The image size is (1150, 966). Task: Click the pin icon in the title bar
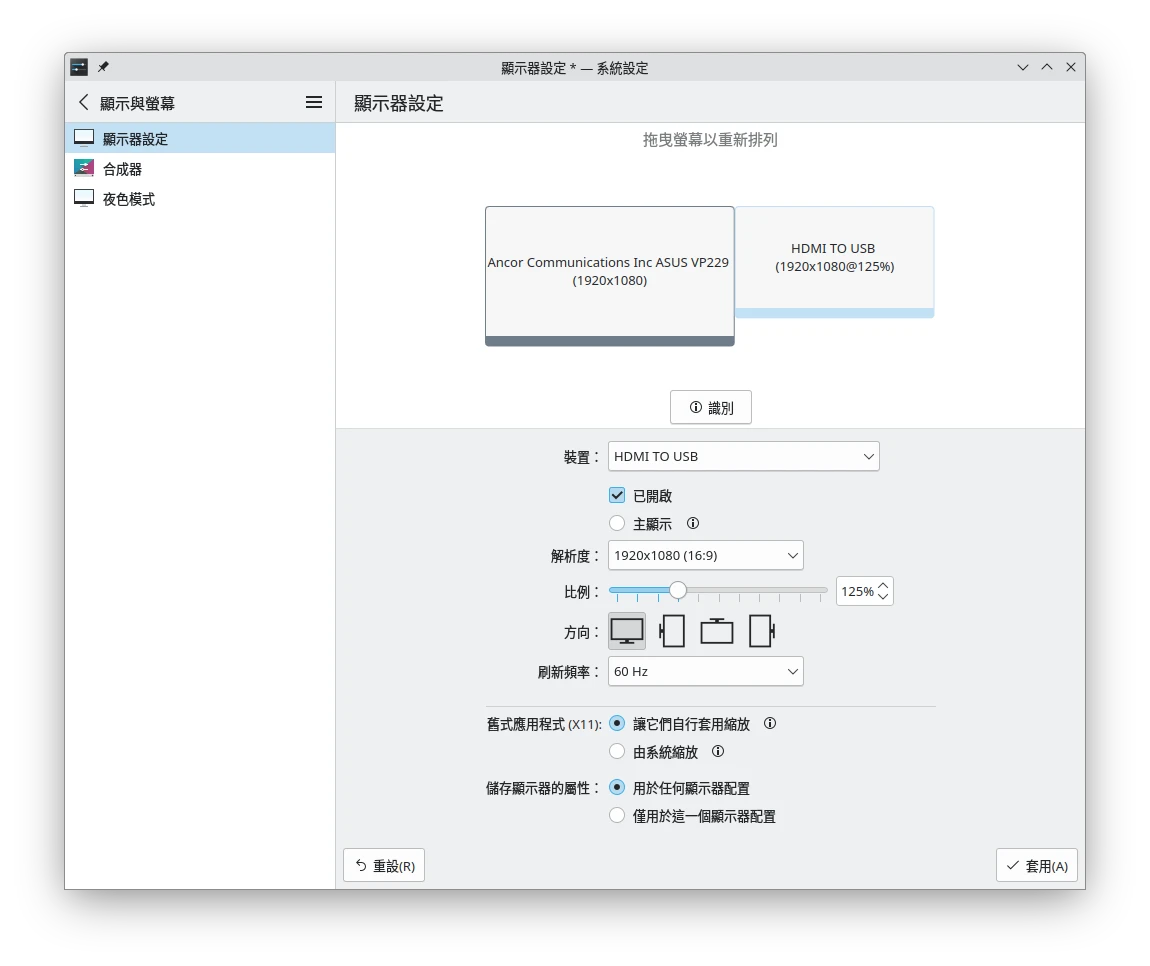pyautogui.click(x=103, y=67)
